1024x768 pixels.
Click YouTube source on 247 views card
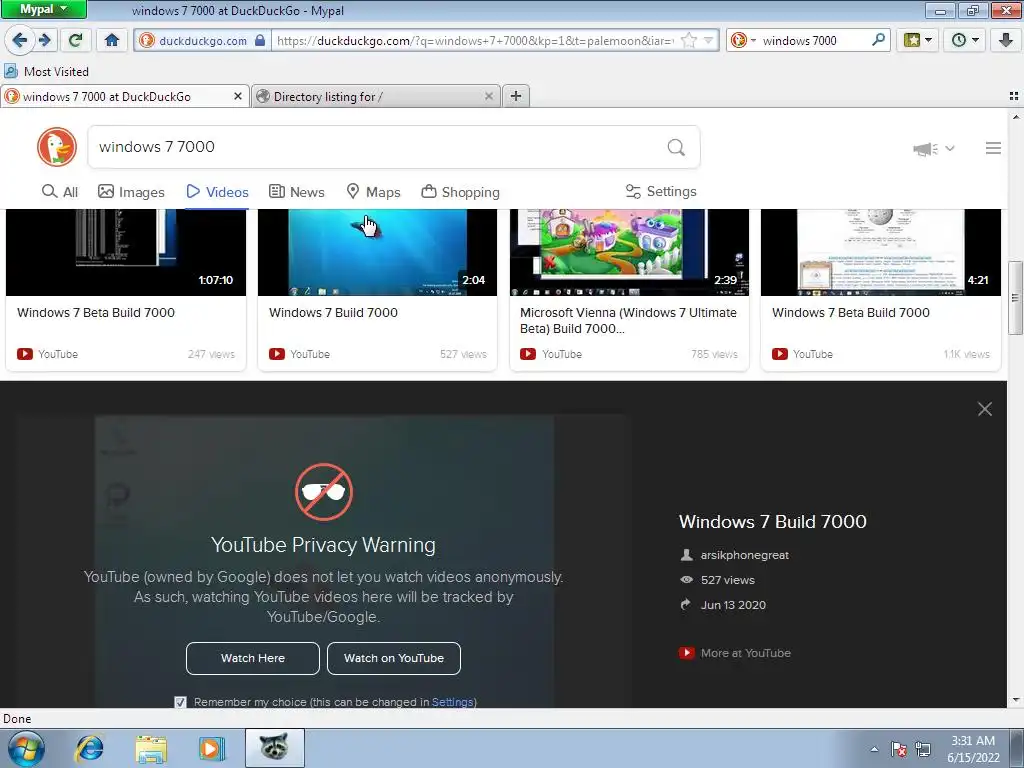pyautogui.click(x=48, y=354)
